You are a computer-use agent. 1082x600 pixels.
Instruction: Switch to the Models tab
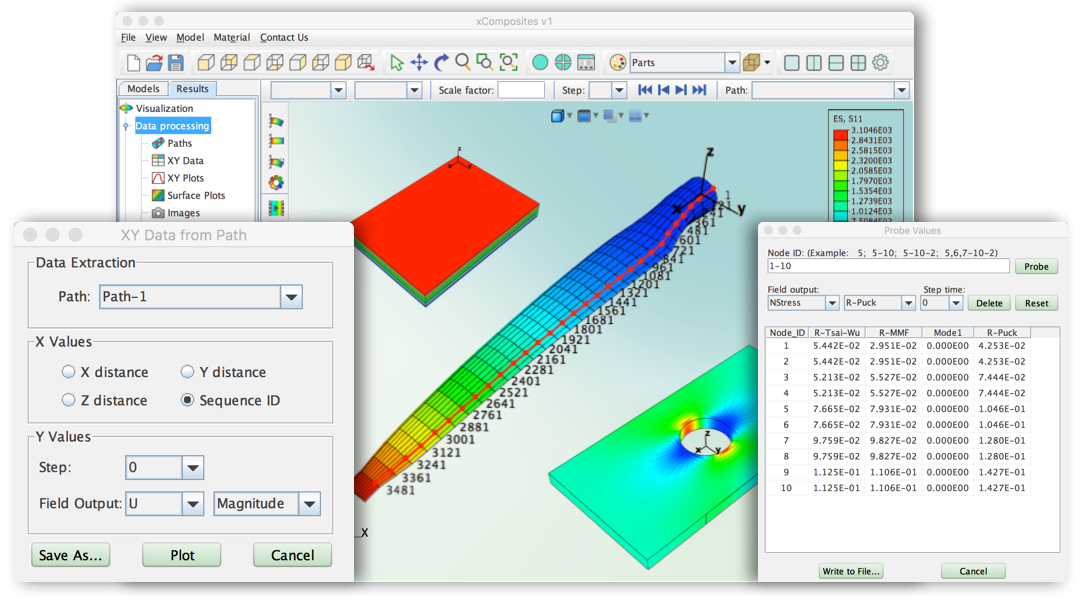click(x=143, y=89)
